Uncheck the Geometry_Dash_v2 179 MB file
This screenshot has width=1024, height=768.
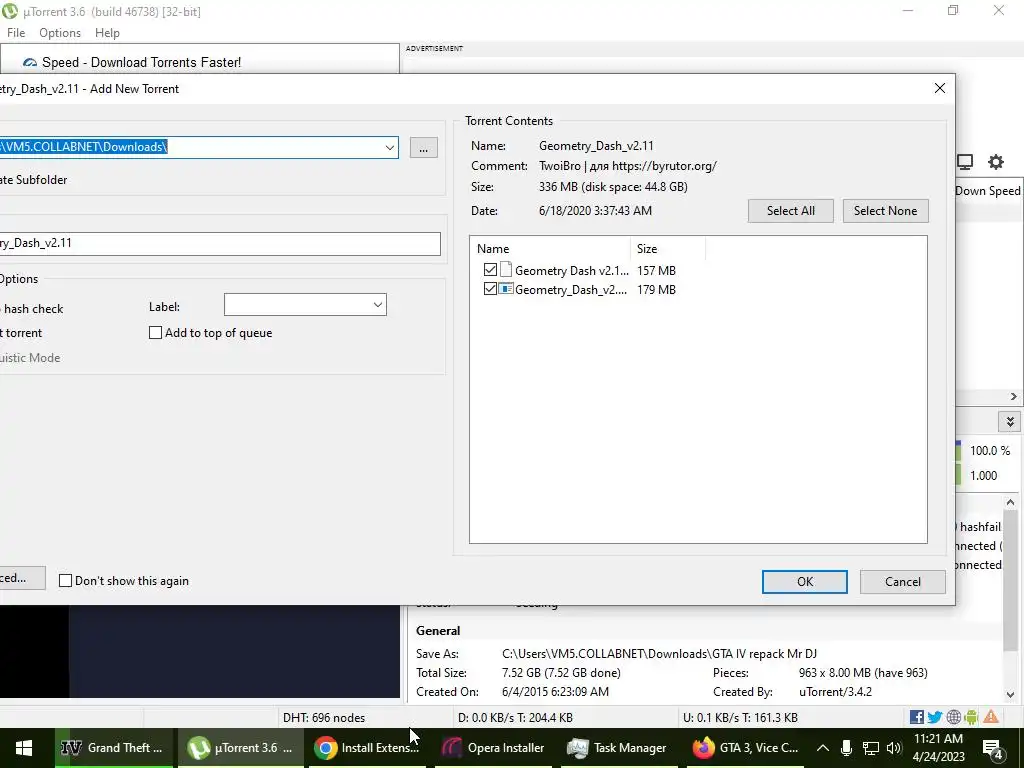click(490, 289)
